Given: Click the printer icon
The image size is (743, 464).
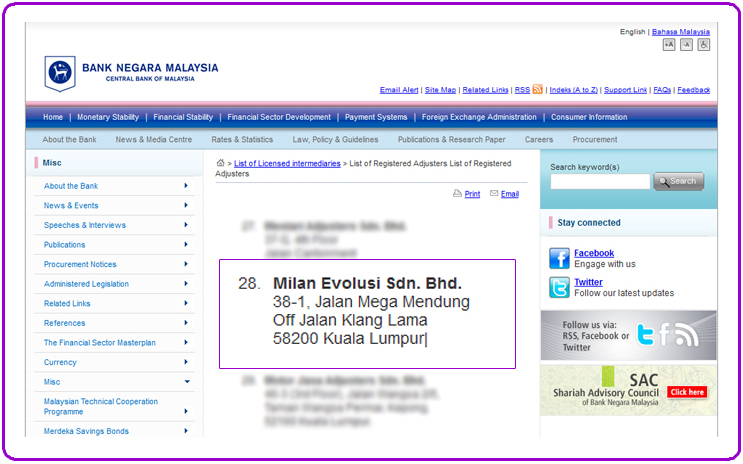Looking at the screenshot, I should coord(457,193).
